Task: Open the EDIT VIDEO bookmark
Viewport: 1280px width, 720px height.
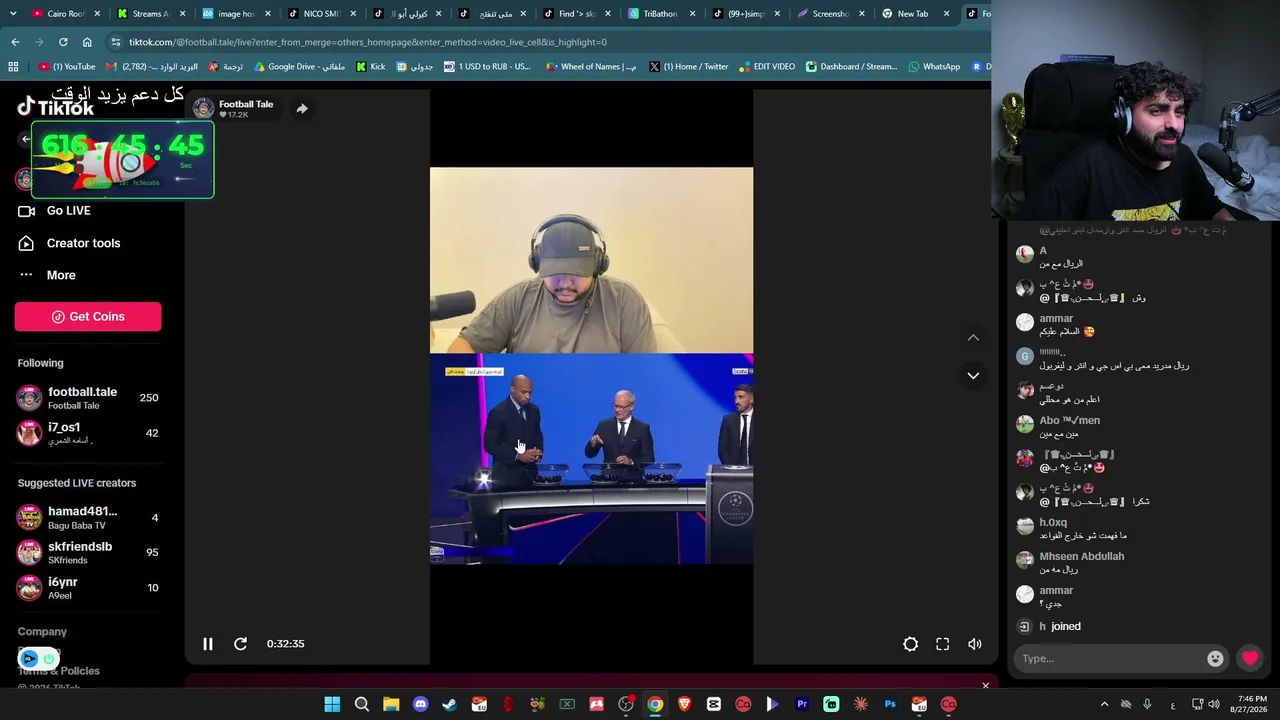Action: [767, 67]
